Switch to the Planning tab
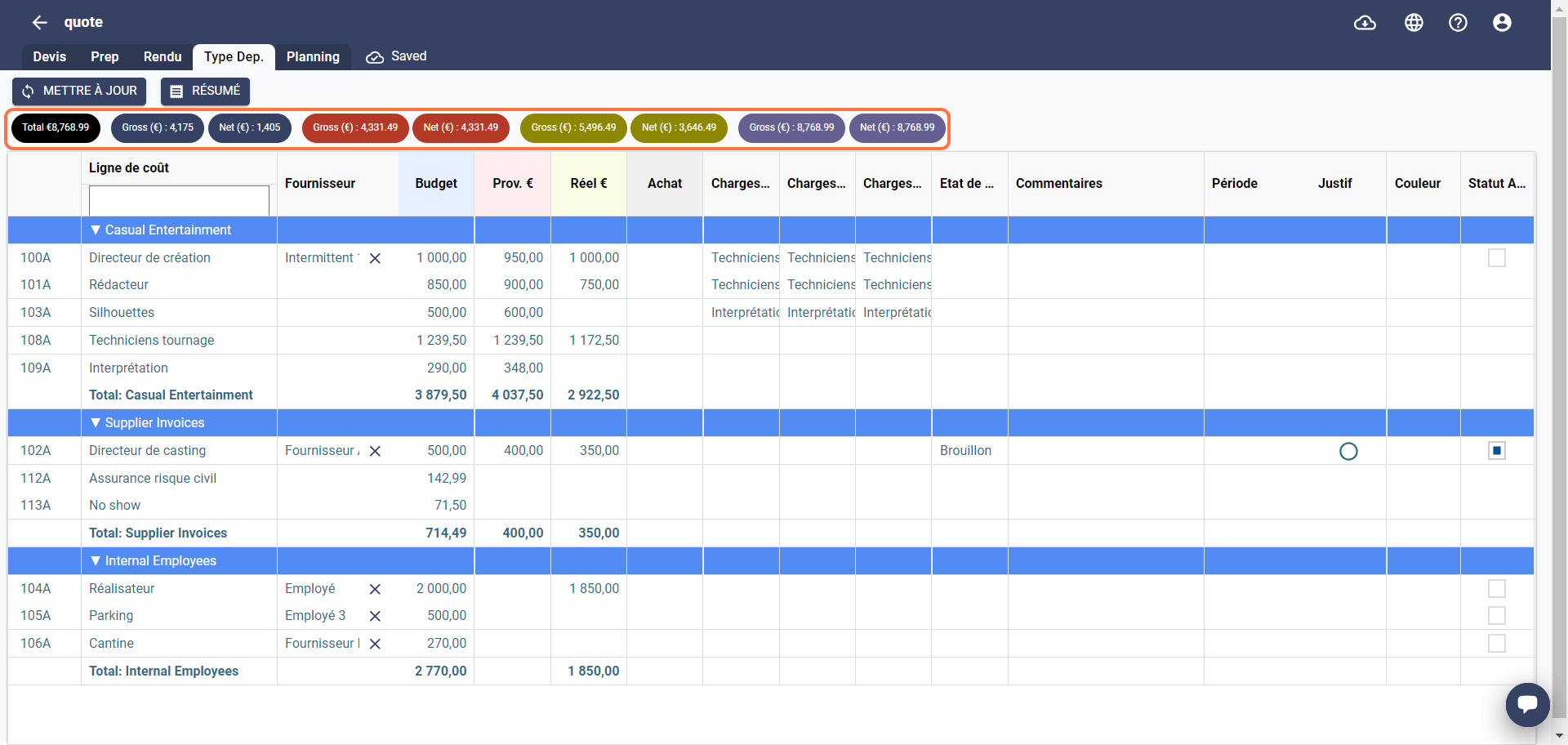Image resolution: width=1568 pixels, height=745 pixels. 313,57
